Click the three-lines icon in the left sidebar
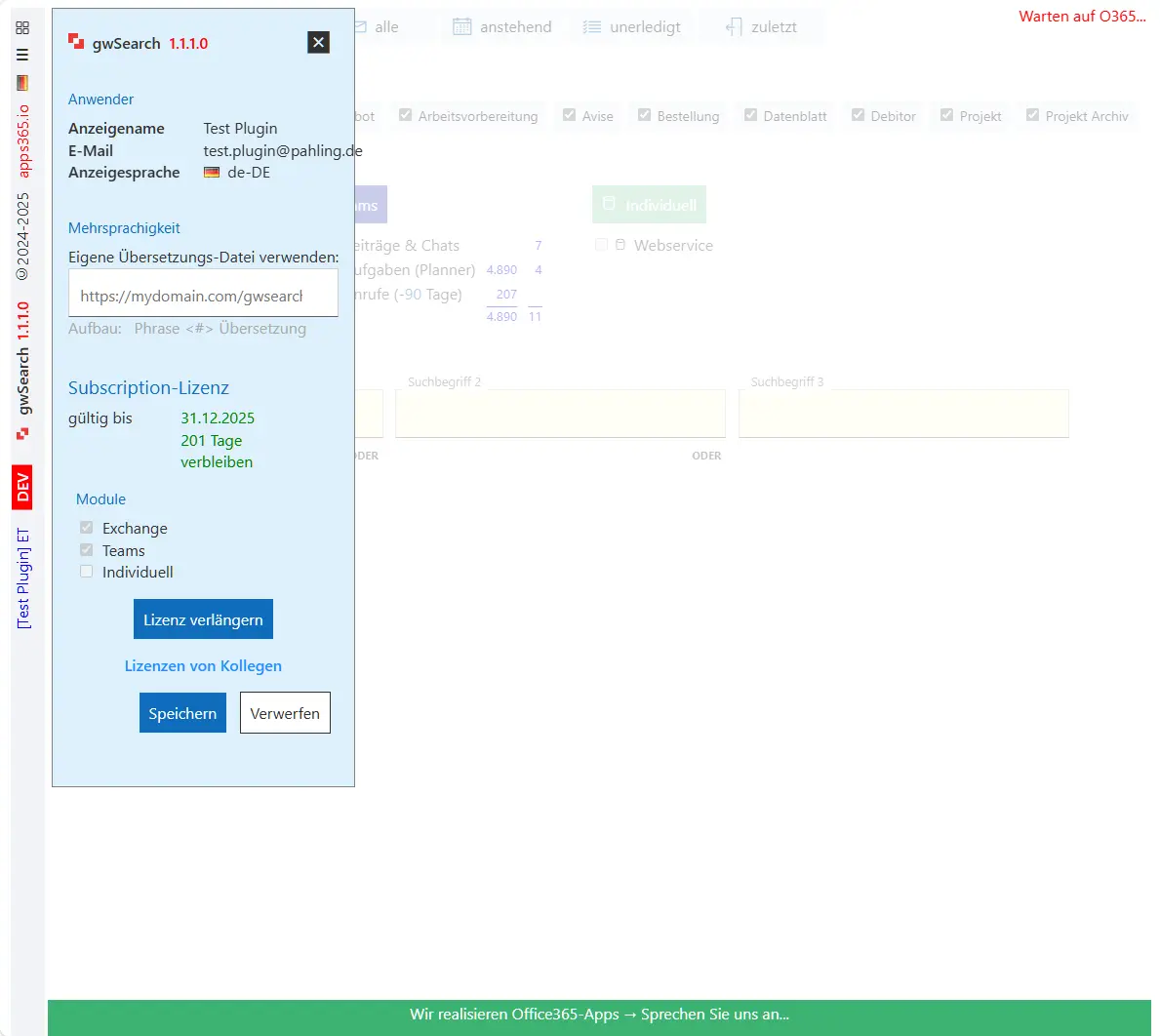Viewport: 1160px width, 1036px height. click(x=23, y=54)
